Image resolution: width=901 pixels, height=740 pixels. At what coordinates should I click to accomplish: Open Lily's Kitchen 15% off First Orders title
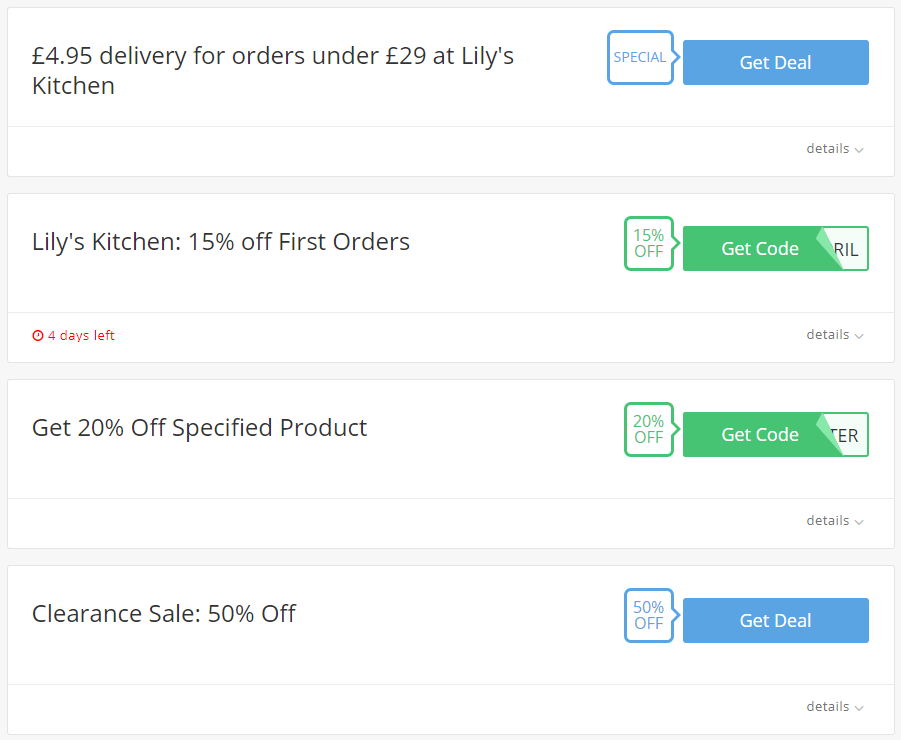click(x=221, y=242)
